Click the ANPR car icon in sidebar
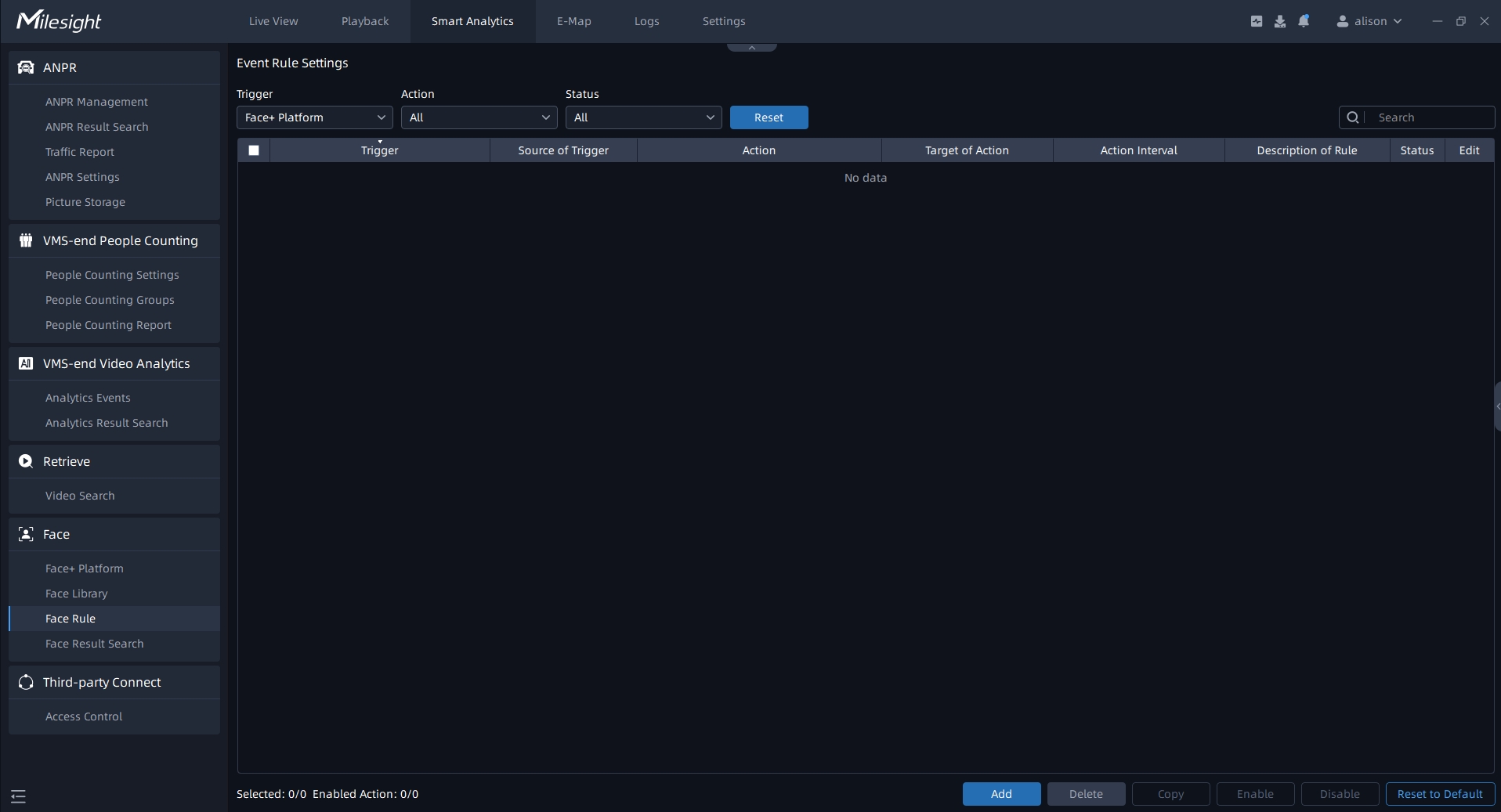This screenshot has width=1501, height=812. point(26,67)
